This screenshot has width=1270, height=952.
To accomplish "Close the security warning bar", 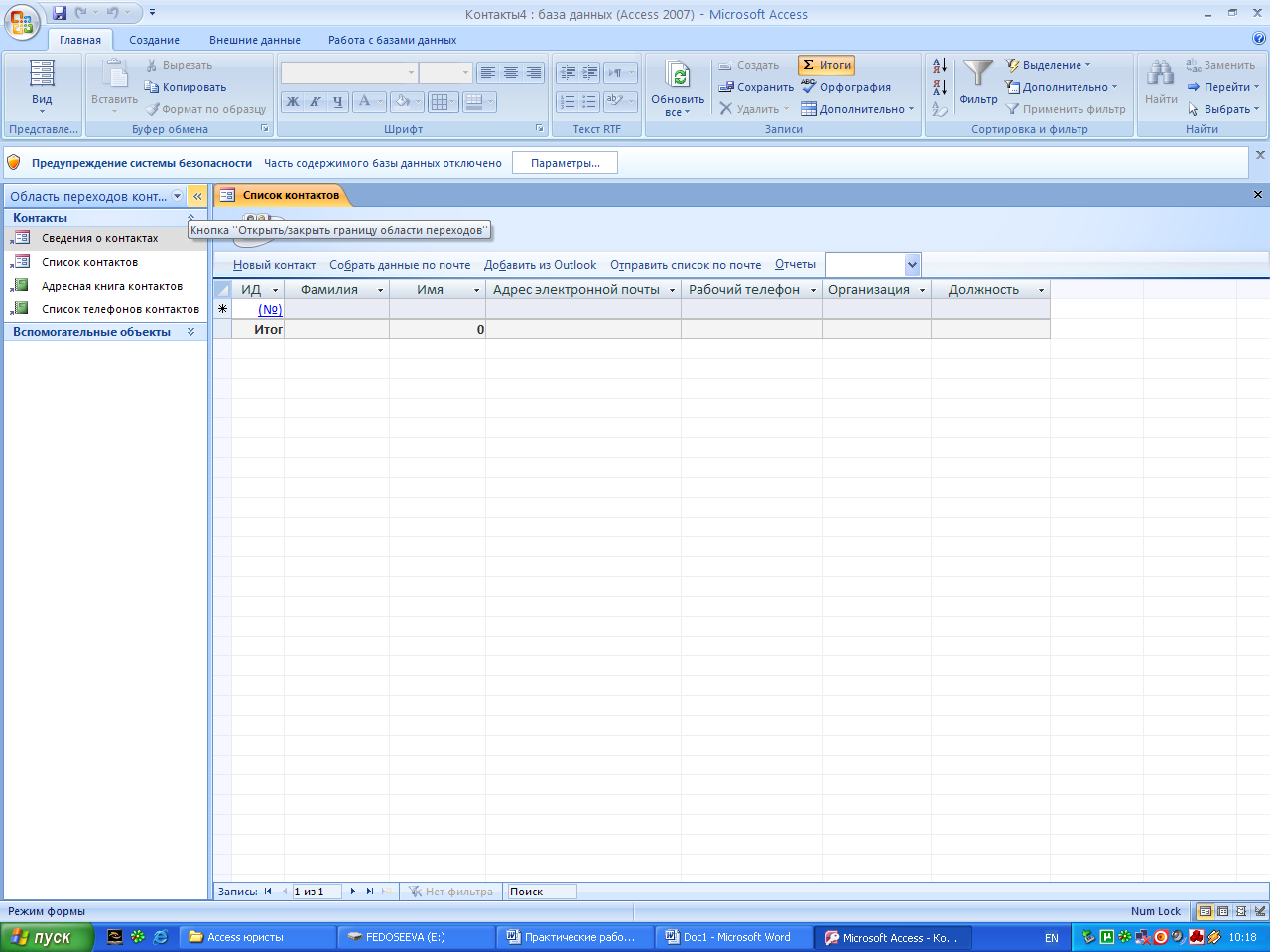I will tap(1260, 155).
